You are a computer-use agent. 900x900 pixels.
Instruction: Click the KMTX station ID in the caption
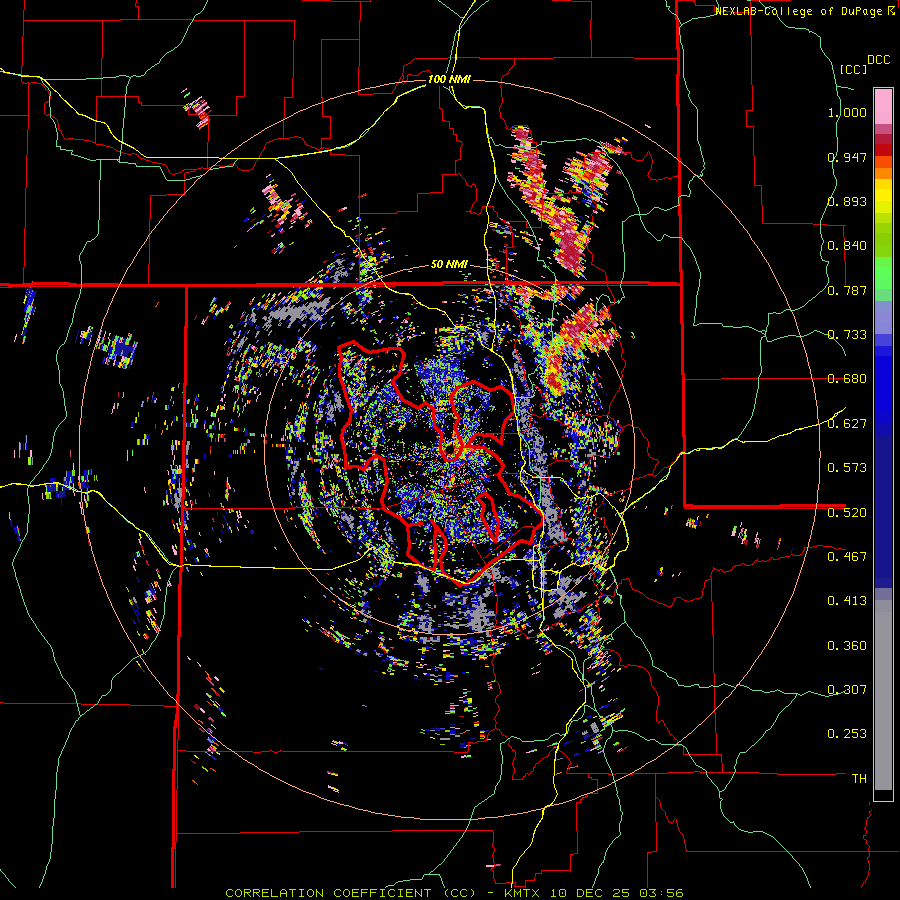(524, 893)
